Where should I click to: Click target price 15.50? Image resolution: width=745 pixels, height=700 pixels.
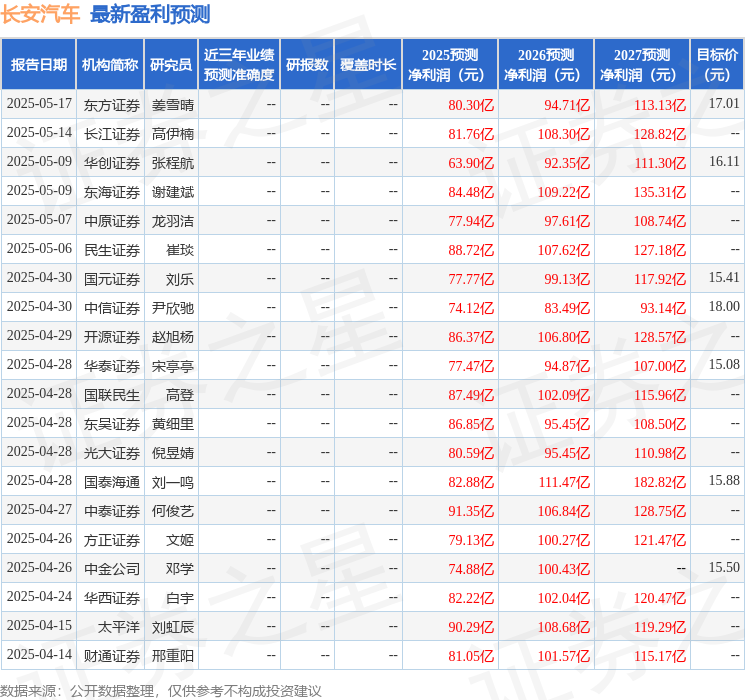click(x=724, y=567)
